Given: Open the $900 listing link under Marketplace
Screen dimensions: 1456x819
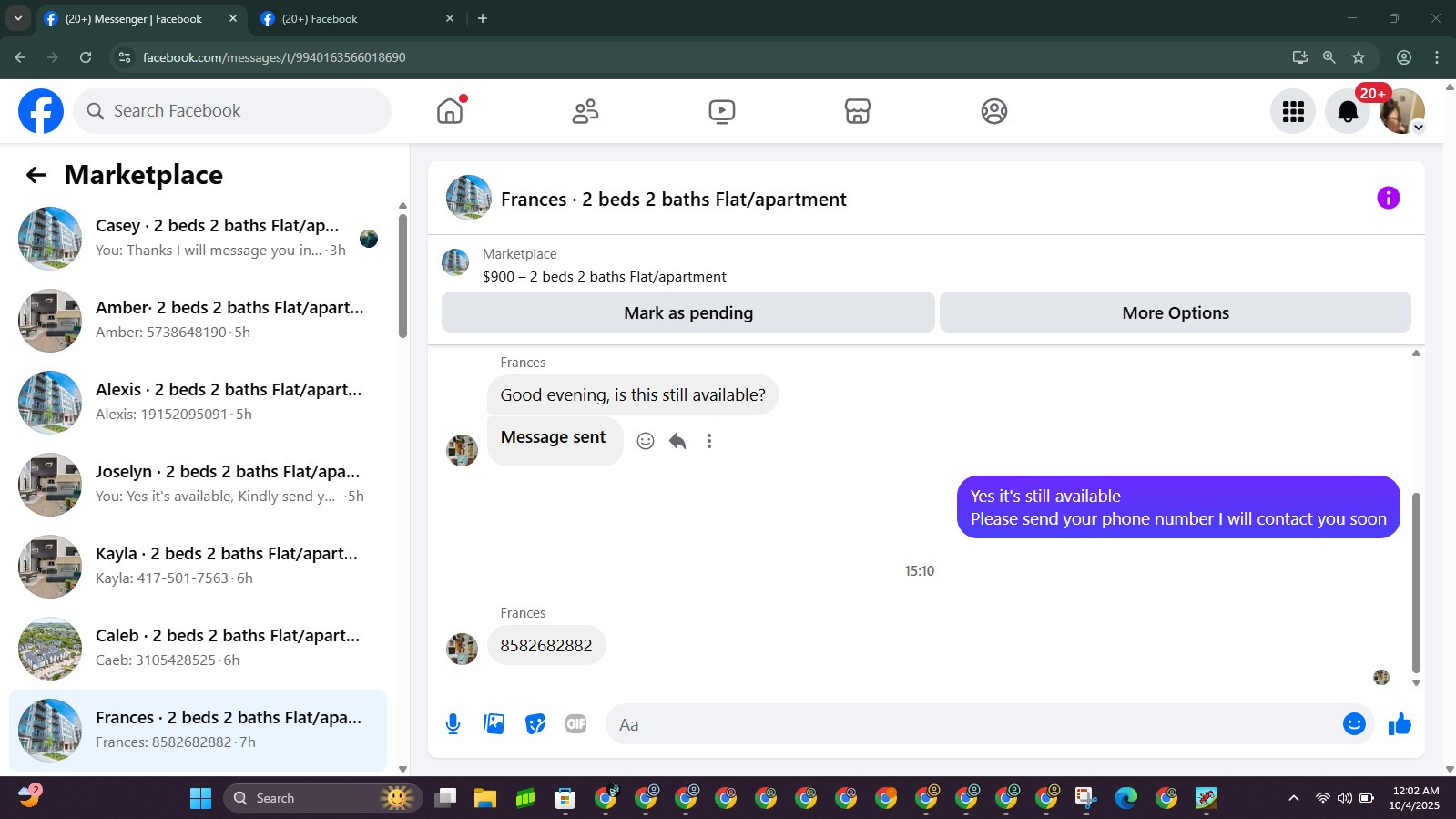Looking at the screenshot, I should click(x=605, y=277).
